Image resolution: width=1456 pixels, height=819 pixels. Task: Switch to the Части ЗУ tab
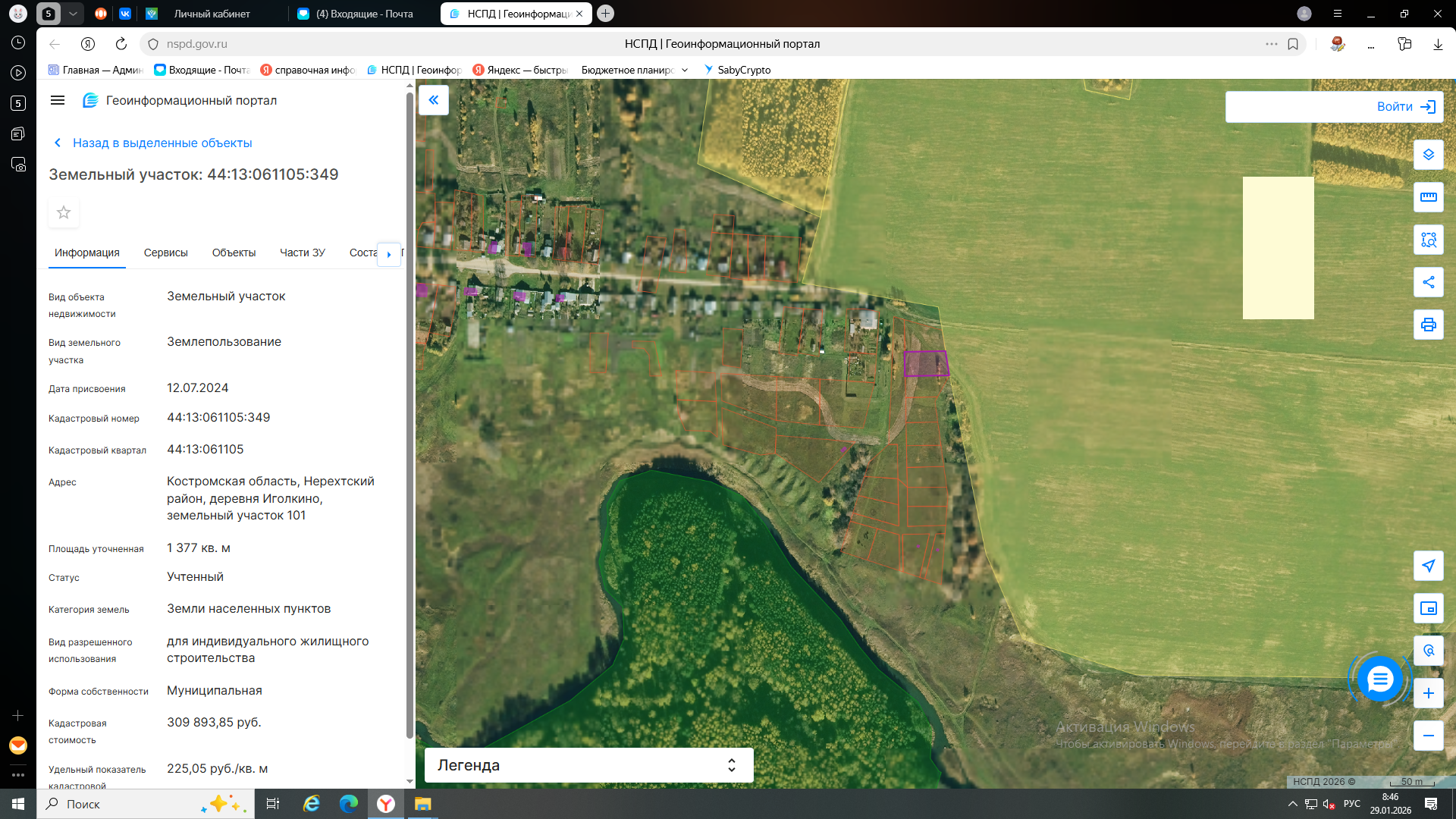pos(303,253)
